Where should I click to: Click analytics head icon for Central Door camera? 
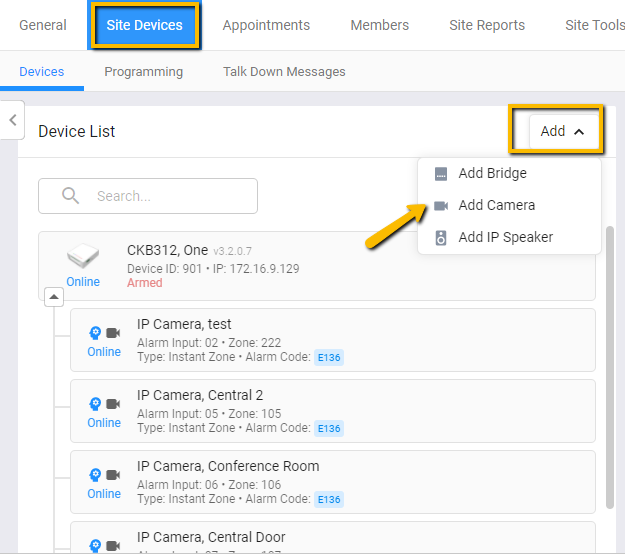(95, 546)
